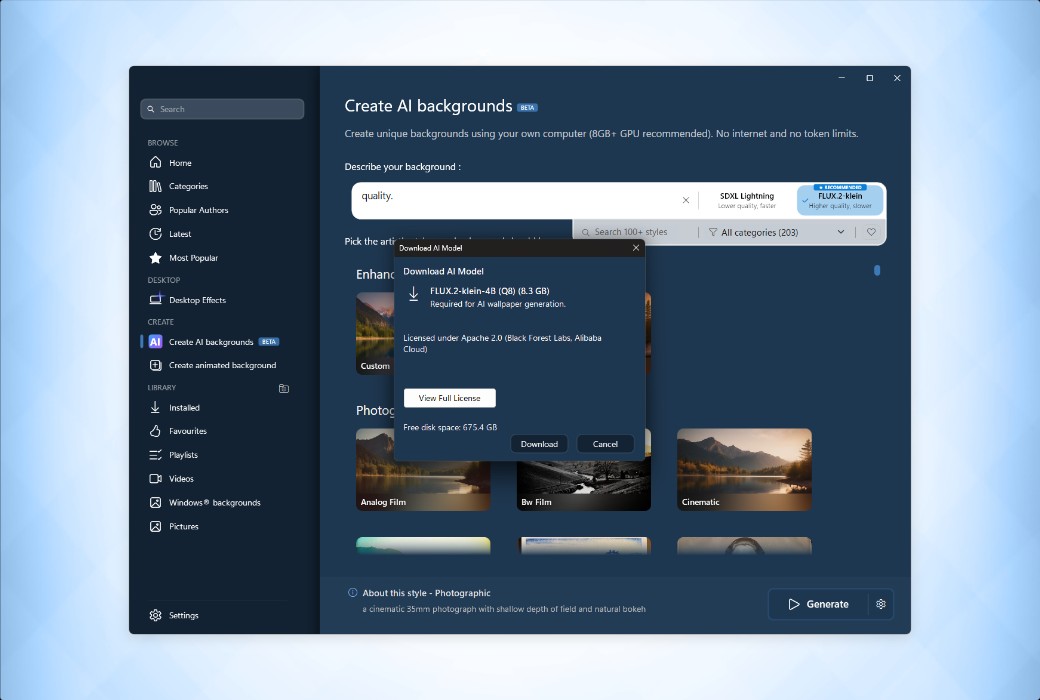Cancel the model download dialog
Screen dimensions: 1040x700
coord(605,444)
